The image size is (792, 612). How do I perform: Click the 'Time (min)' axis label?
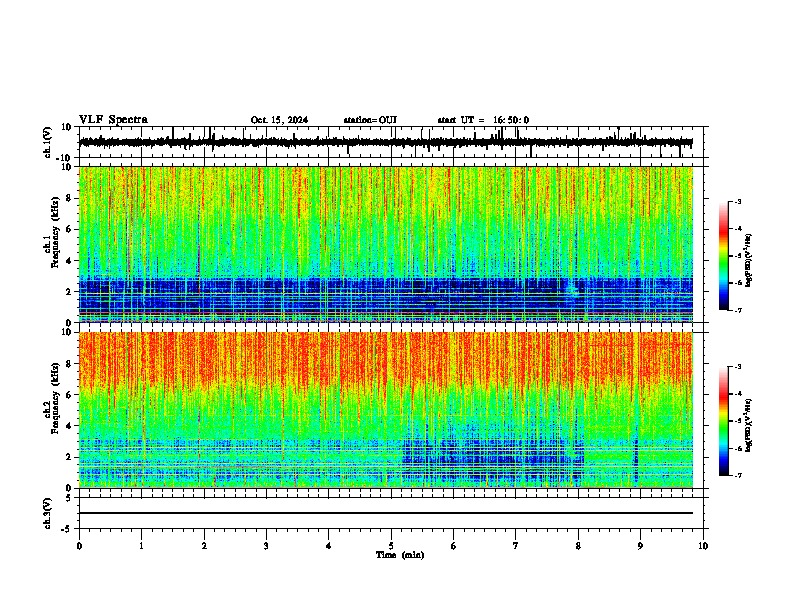pos(400,555)
